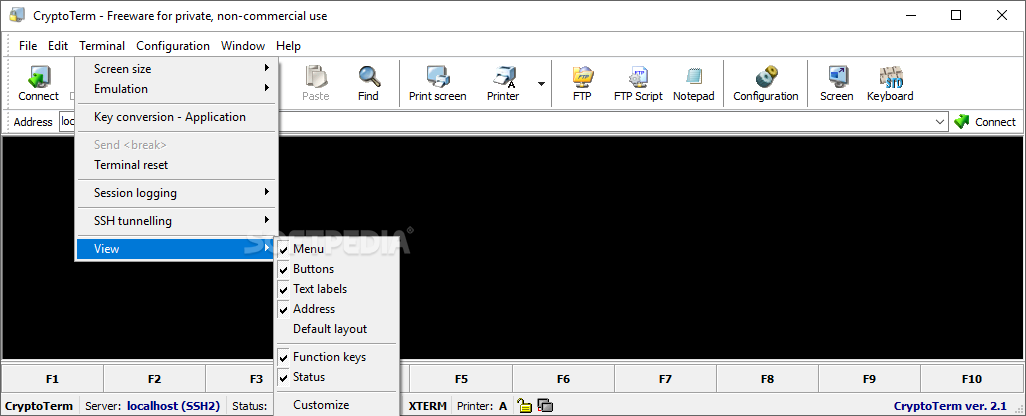Click the F10 function key button
This screenshot has height=416, width=1026.
click(x=972, y=379)
